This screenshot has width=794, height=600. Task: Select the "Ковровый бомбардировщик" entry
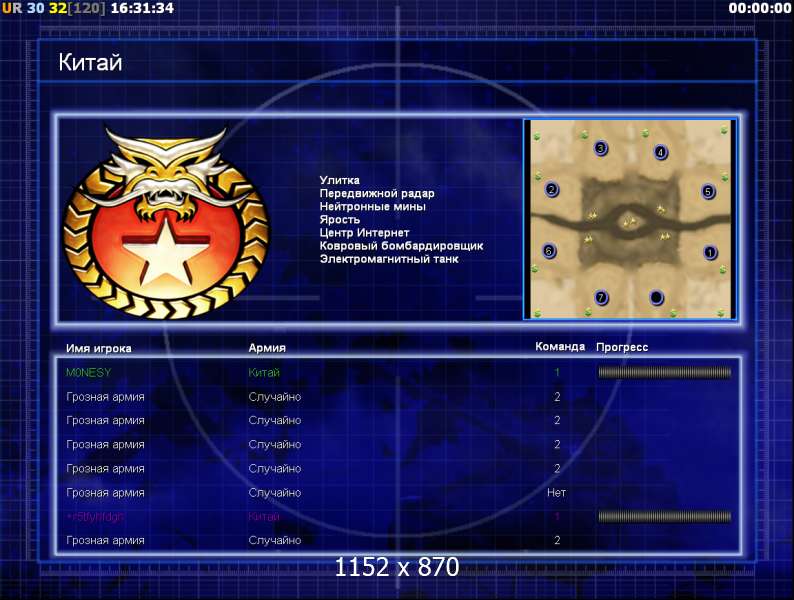(x=401, y=246)
